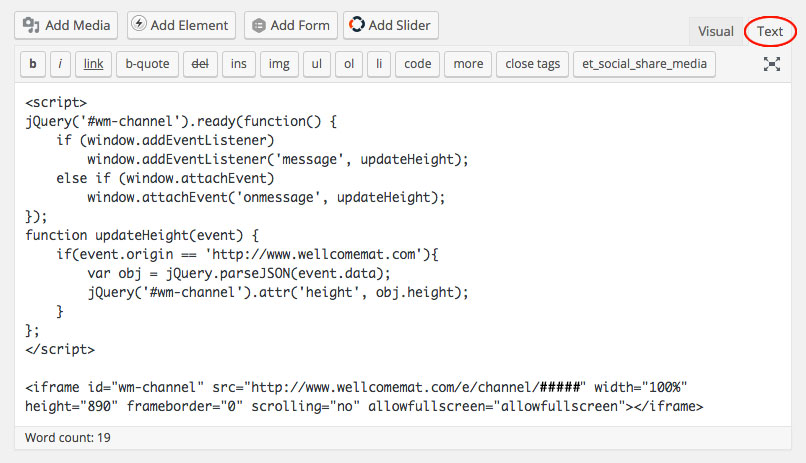Click the Add Slider button
The image size is (806, 463).
click(x=390, y=25)
